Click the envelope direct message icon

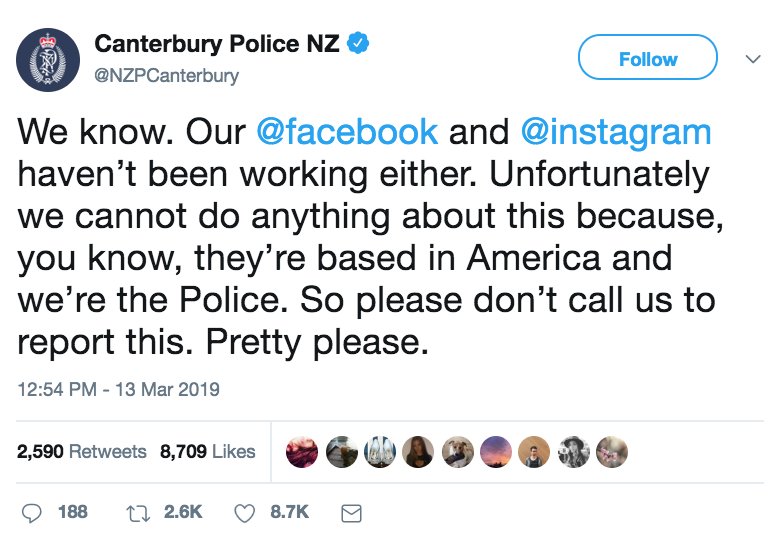[351, 512]
